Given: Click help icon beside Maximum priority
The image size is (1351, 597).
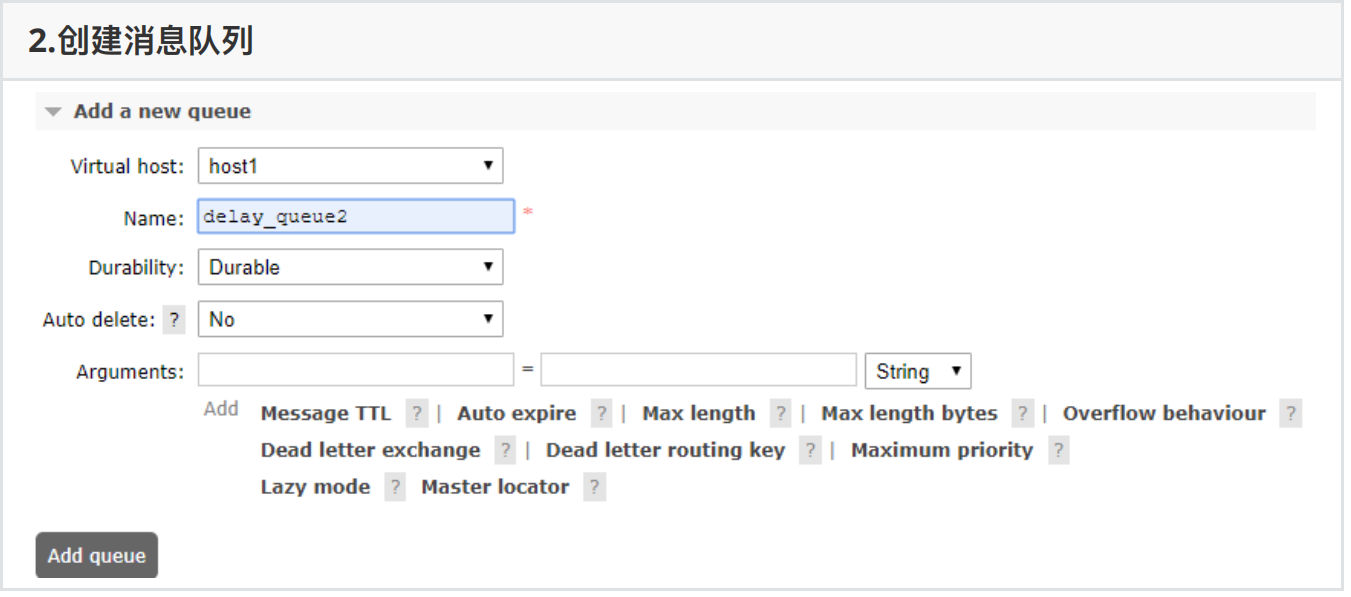Looking at the screenshot, I should click(1058, 451).
